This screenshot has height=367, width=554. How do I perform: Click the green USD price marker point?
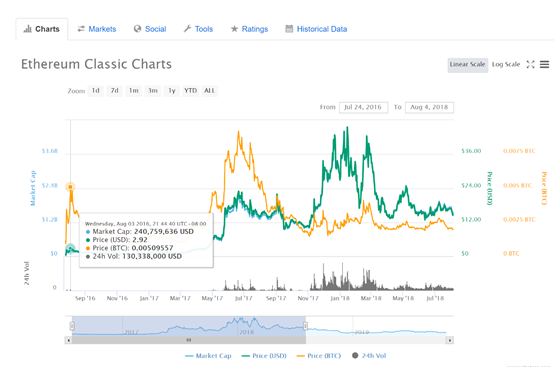tap(70, 248)
